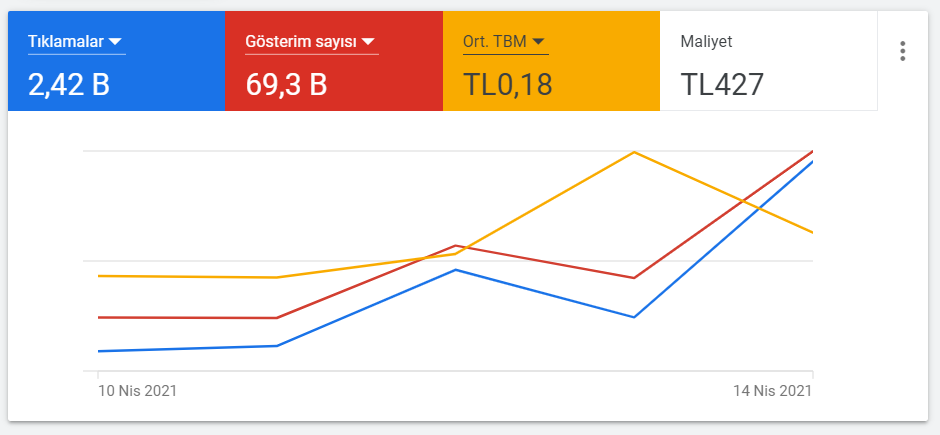The height and width of the screenshot is (435, 940).
Task: Click the 2,42 B clicks value
Action: (x=69, y=84)
